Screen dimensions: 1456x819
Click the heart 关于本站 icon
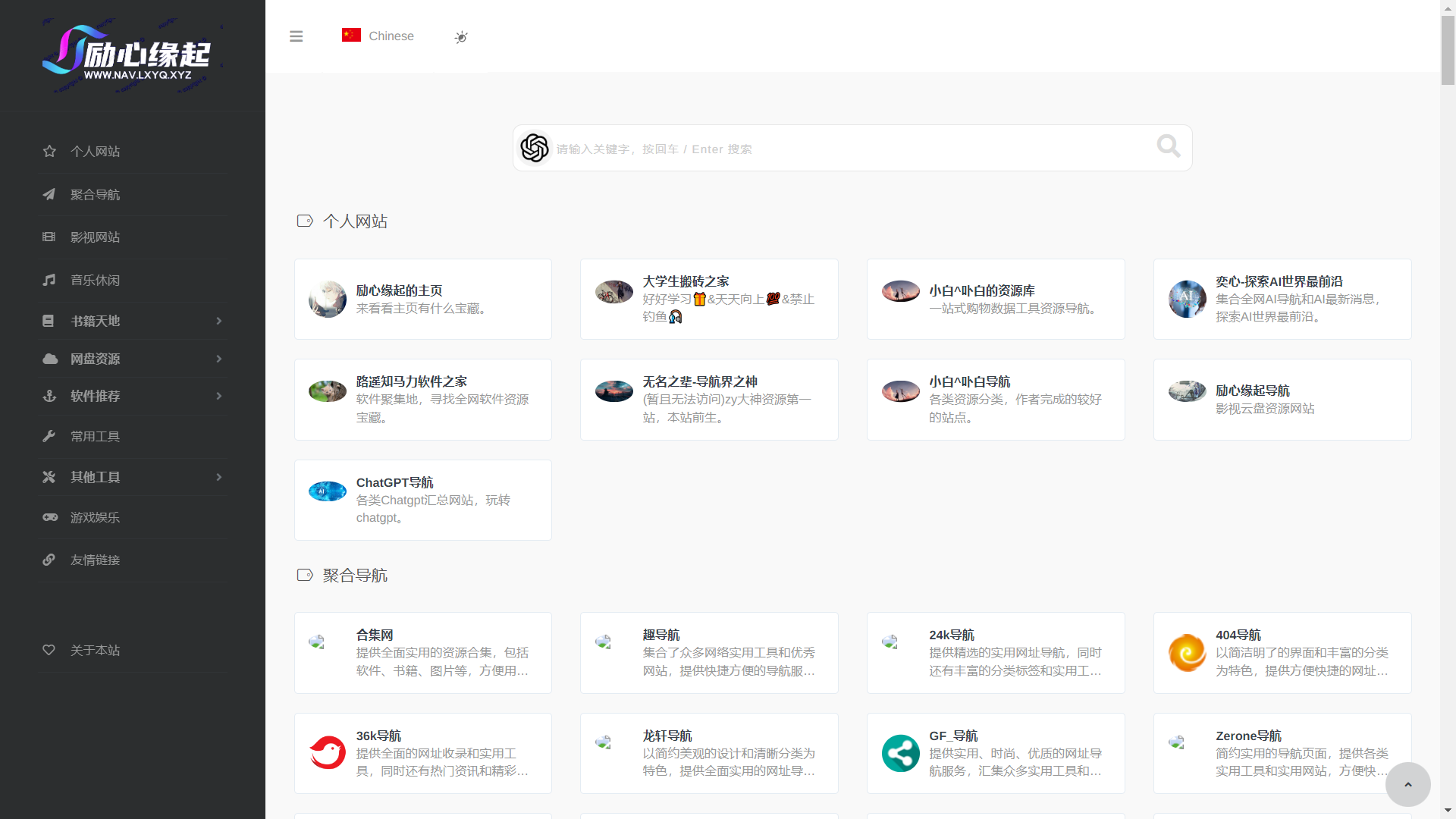(x=49, y=650)
